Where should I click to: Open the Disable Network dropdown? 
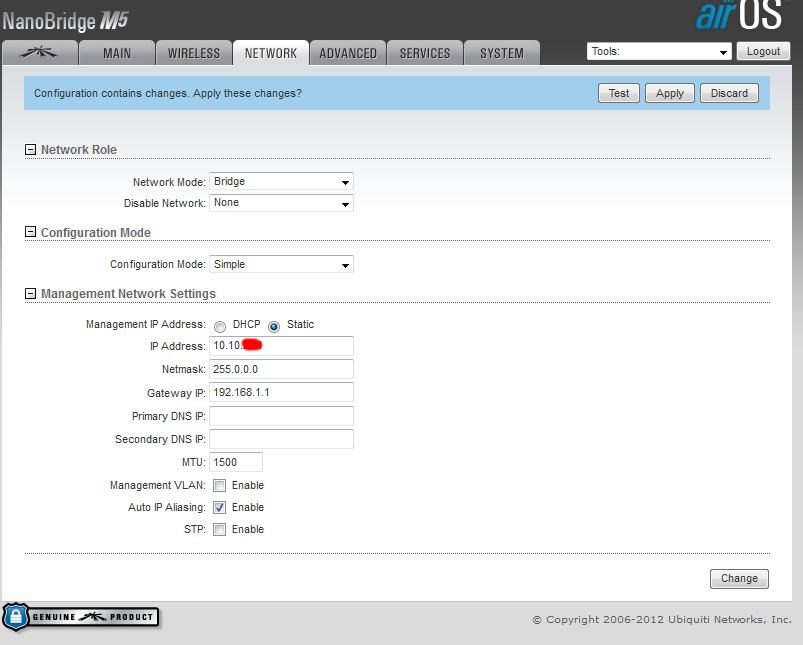tap(281, 203)
